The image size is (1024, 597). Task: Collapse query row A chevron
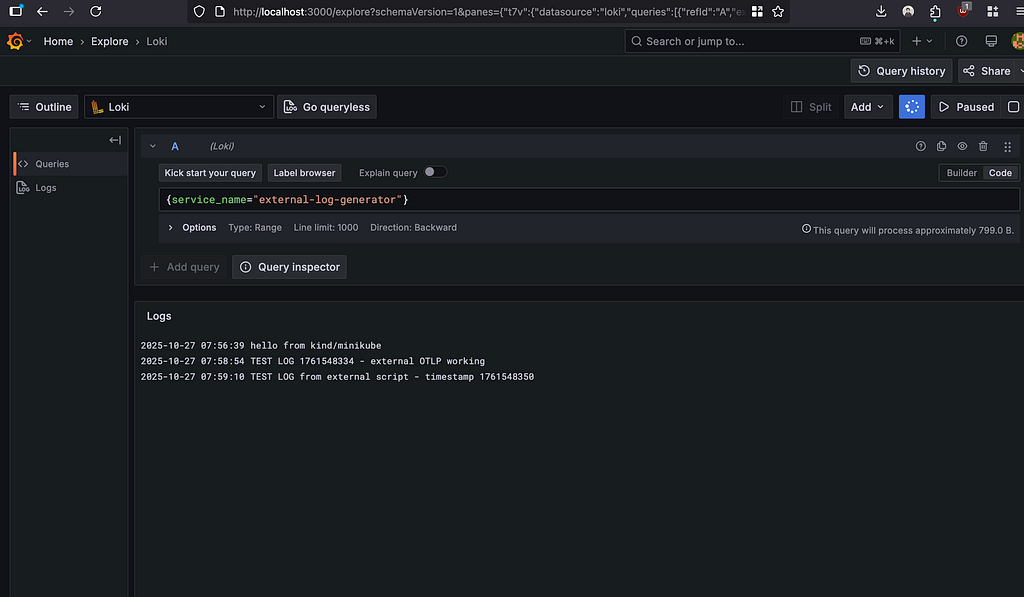coord(153,146)
